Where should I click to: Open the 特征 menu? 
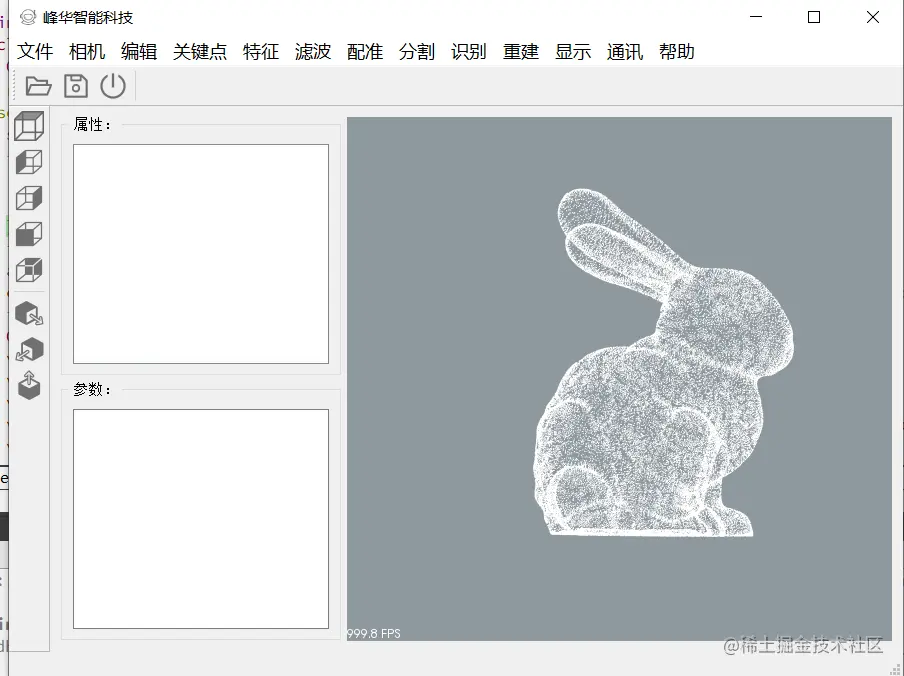261,52
